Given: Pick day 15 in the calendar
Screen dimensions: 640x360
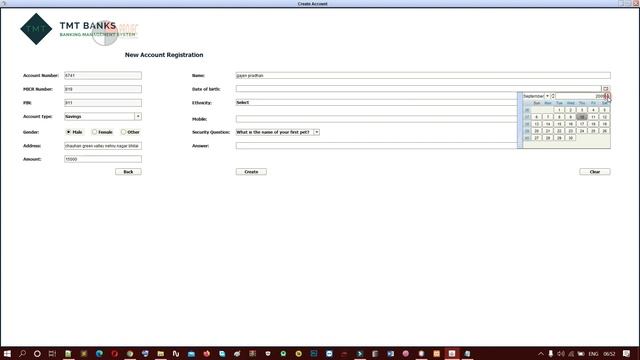Looking at the screenshot, I should point(559,124).
